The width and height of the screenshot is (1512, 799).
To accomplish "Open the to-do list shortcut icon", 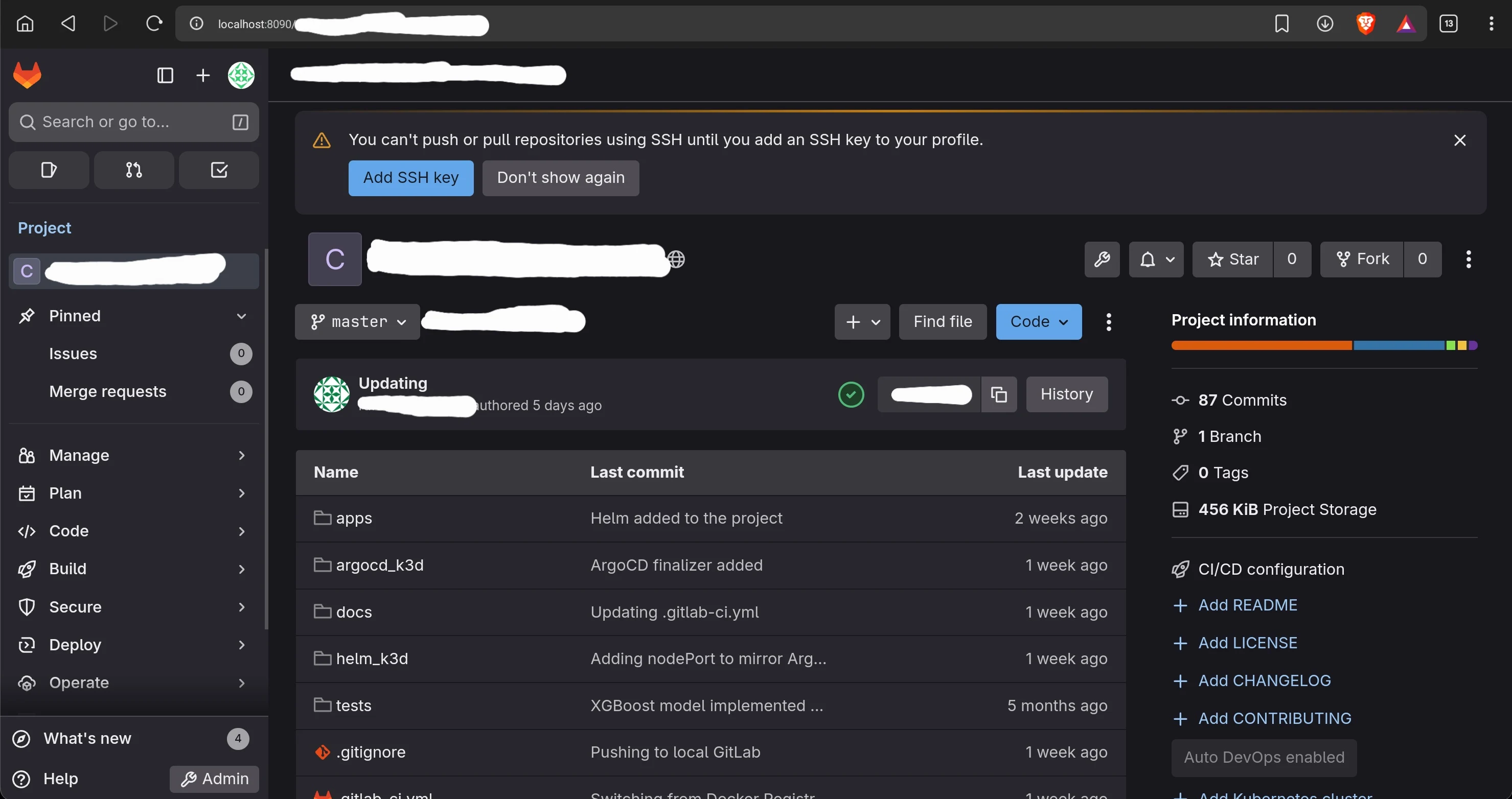I will tap(219, 170).
